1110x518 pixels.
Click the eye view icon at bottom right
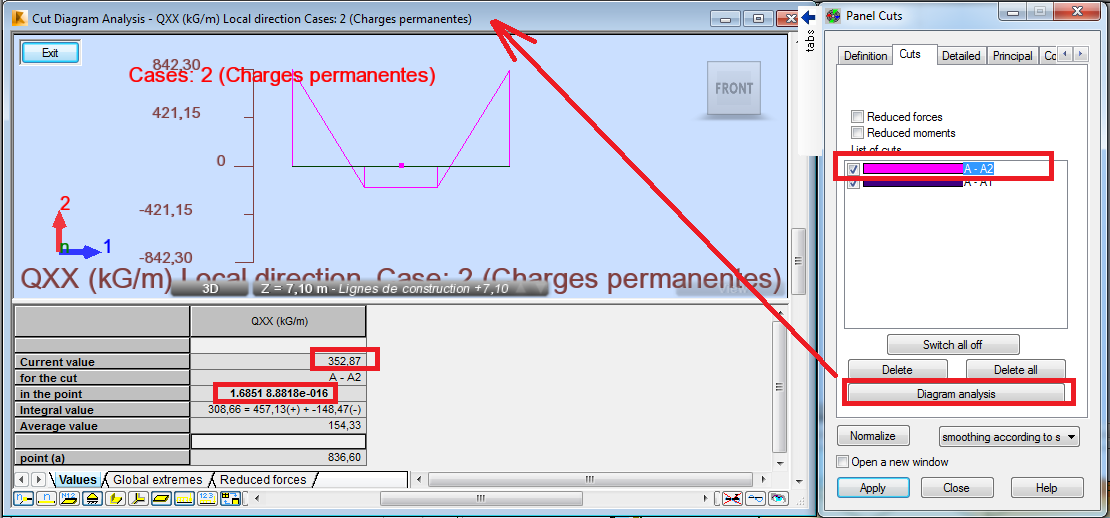tap(779, 498)
